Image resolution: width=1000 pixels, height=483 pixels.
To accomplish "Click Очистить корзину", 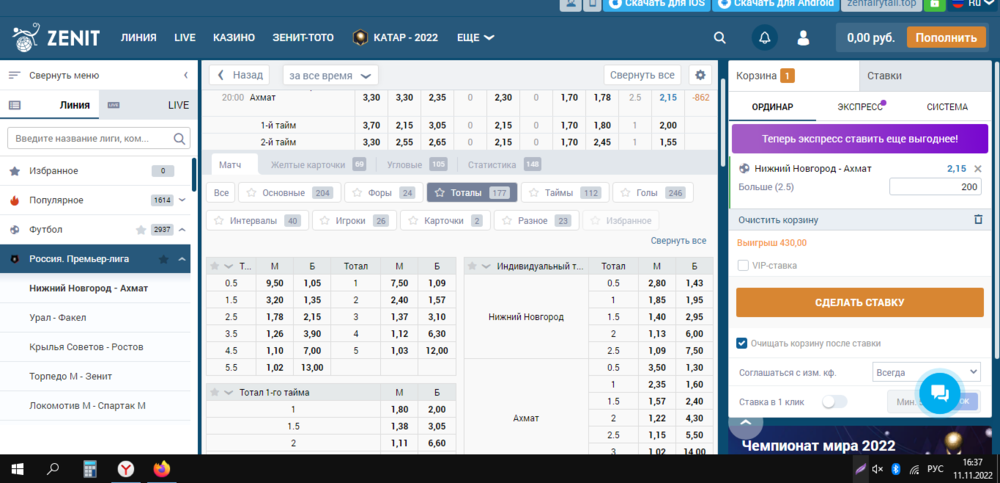I will pyautogui.click(x=778, y=219).
